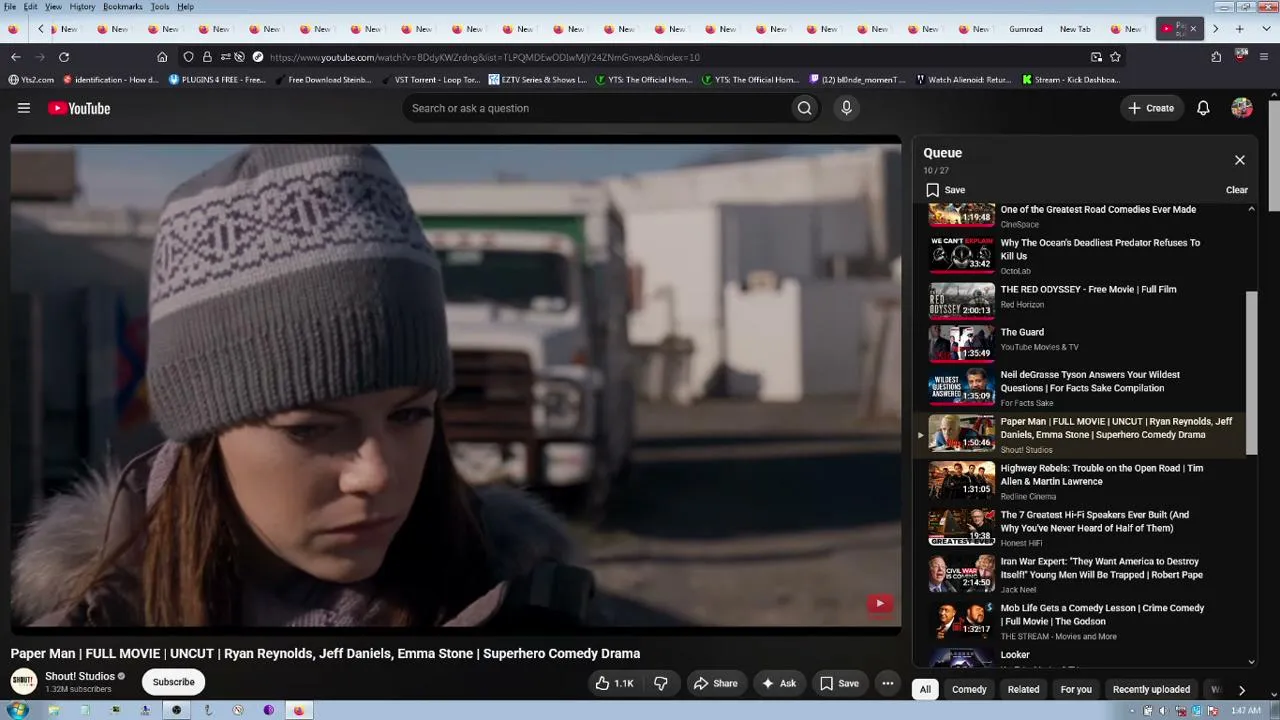Open the browser extensions puzzle icon
This screenshot has width=1280, height=720.
coord(1216,57)
